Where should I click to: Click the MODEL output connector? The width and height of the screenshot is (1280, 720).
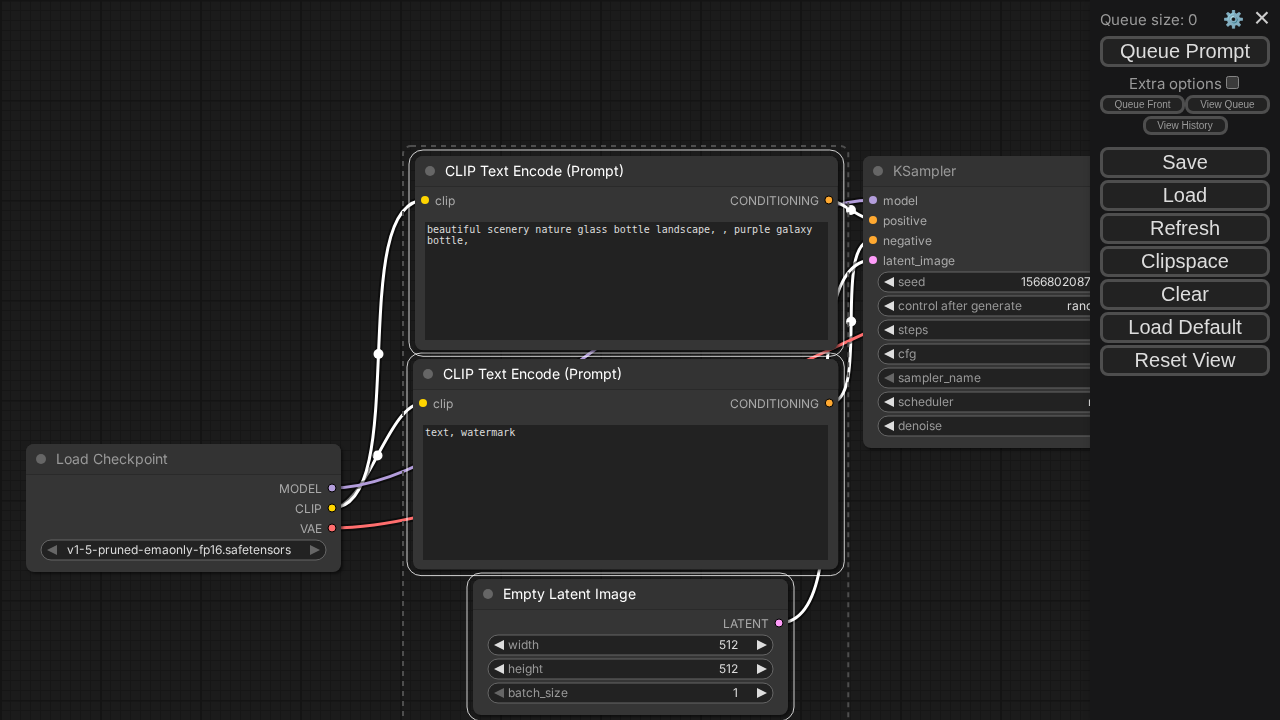[332, 488]
